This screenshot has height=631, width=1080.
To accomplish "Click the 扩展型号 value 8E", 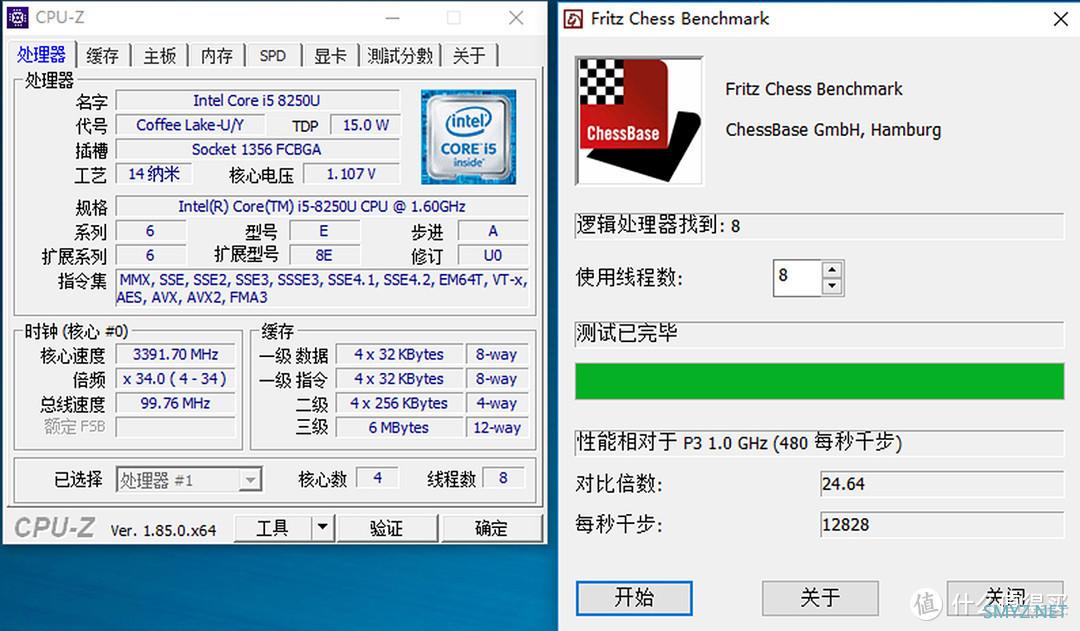I will tap(324, 256).
